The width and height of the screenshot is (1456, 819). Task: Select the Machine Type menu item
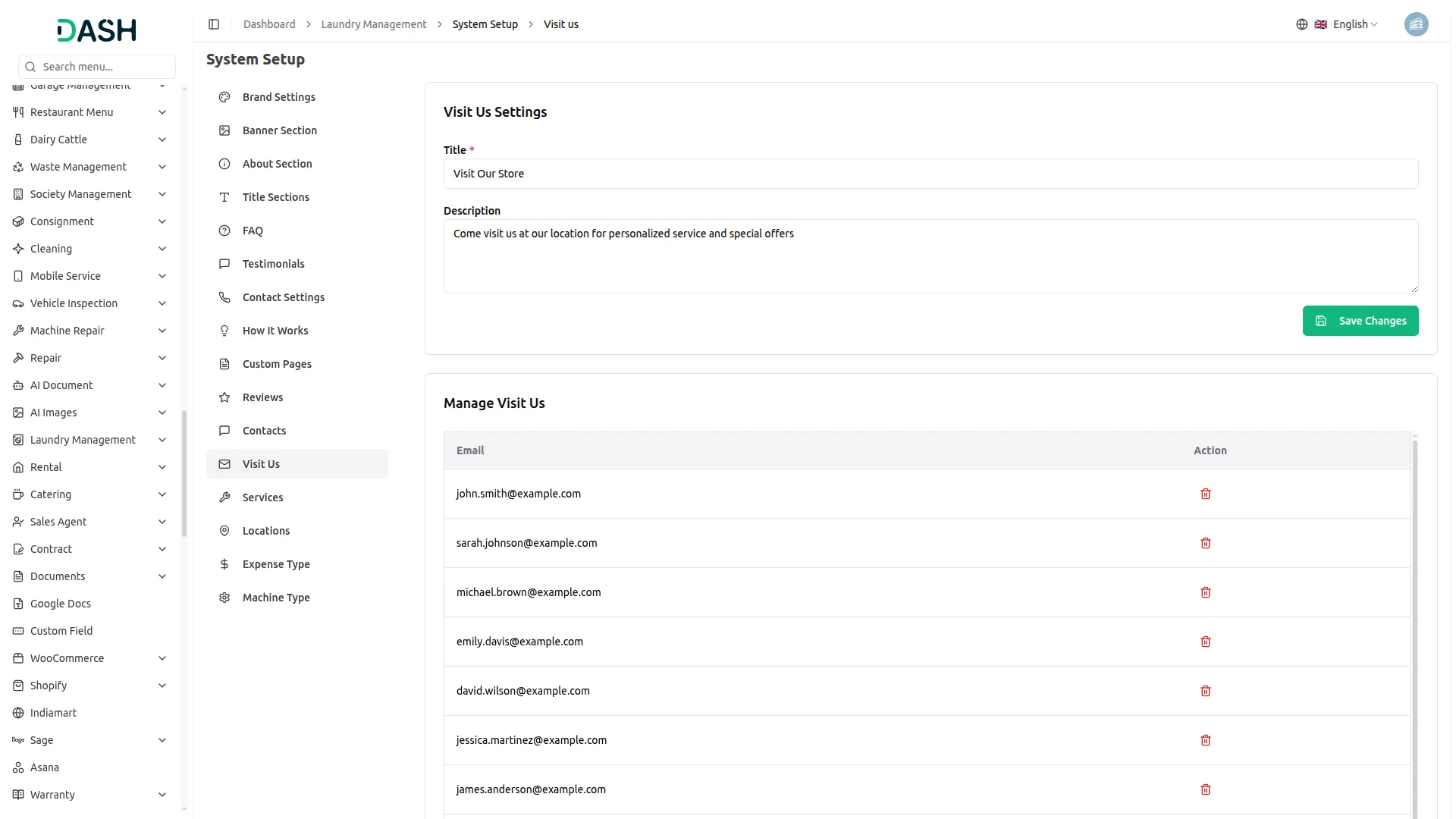(276, 598)
